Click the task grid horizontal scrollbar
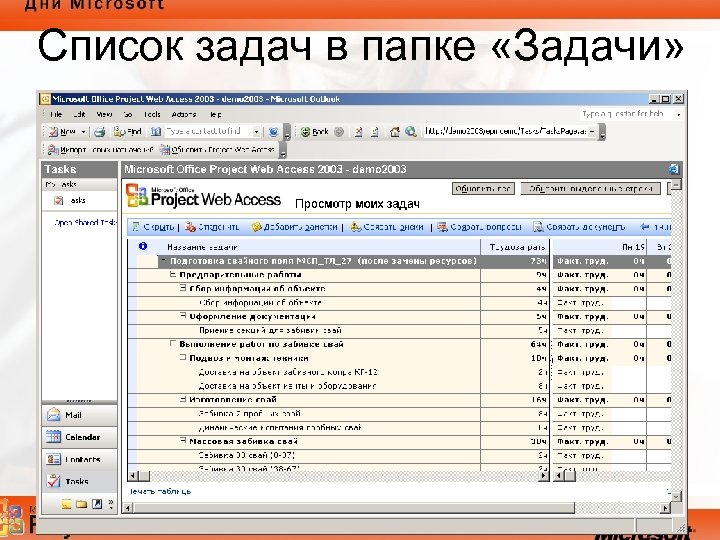 [x=338, y=476]
